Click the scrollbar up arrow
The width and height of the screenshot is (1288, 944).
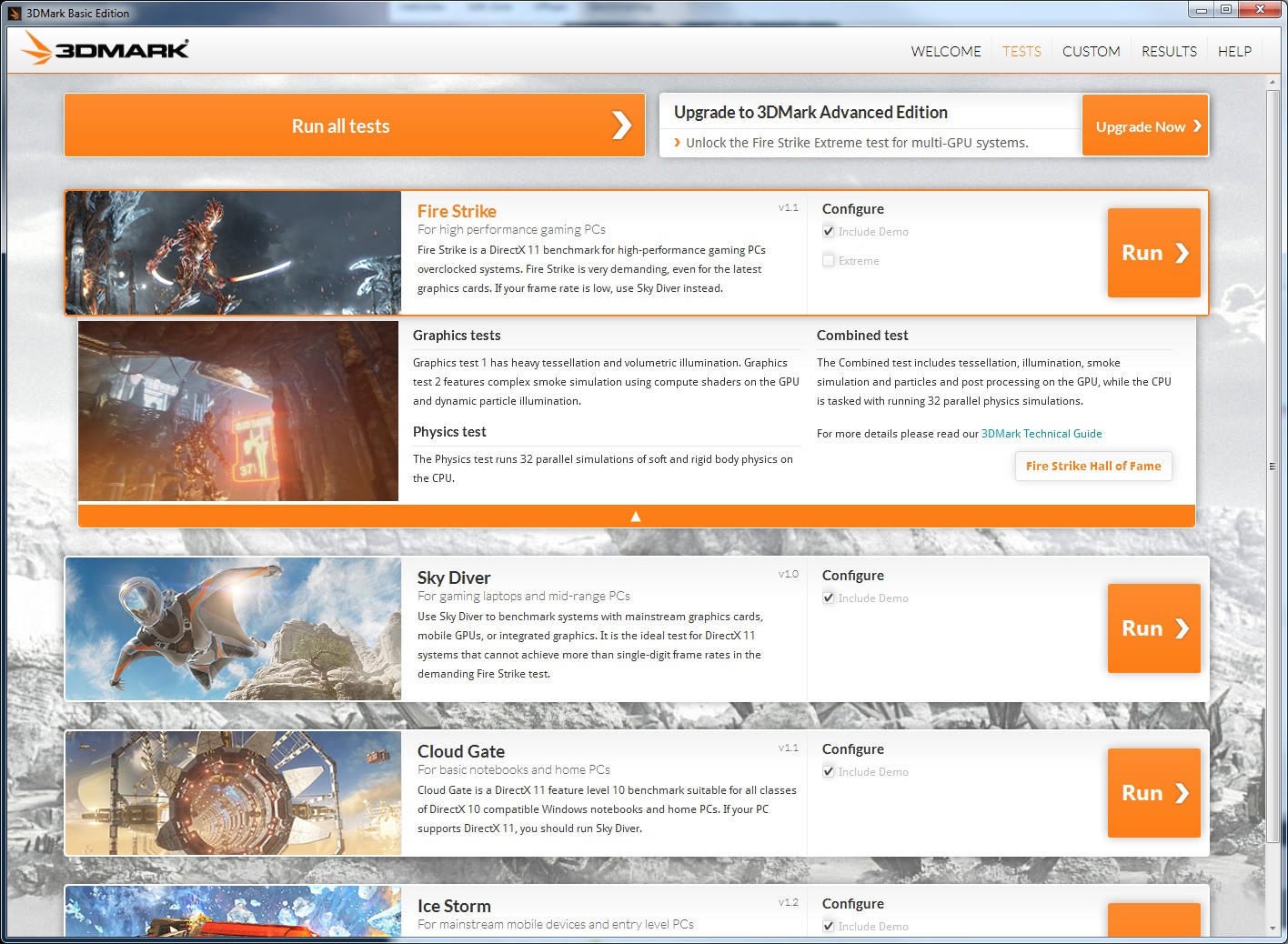click(x=1273, y=83)
